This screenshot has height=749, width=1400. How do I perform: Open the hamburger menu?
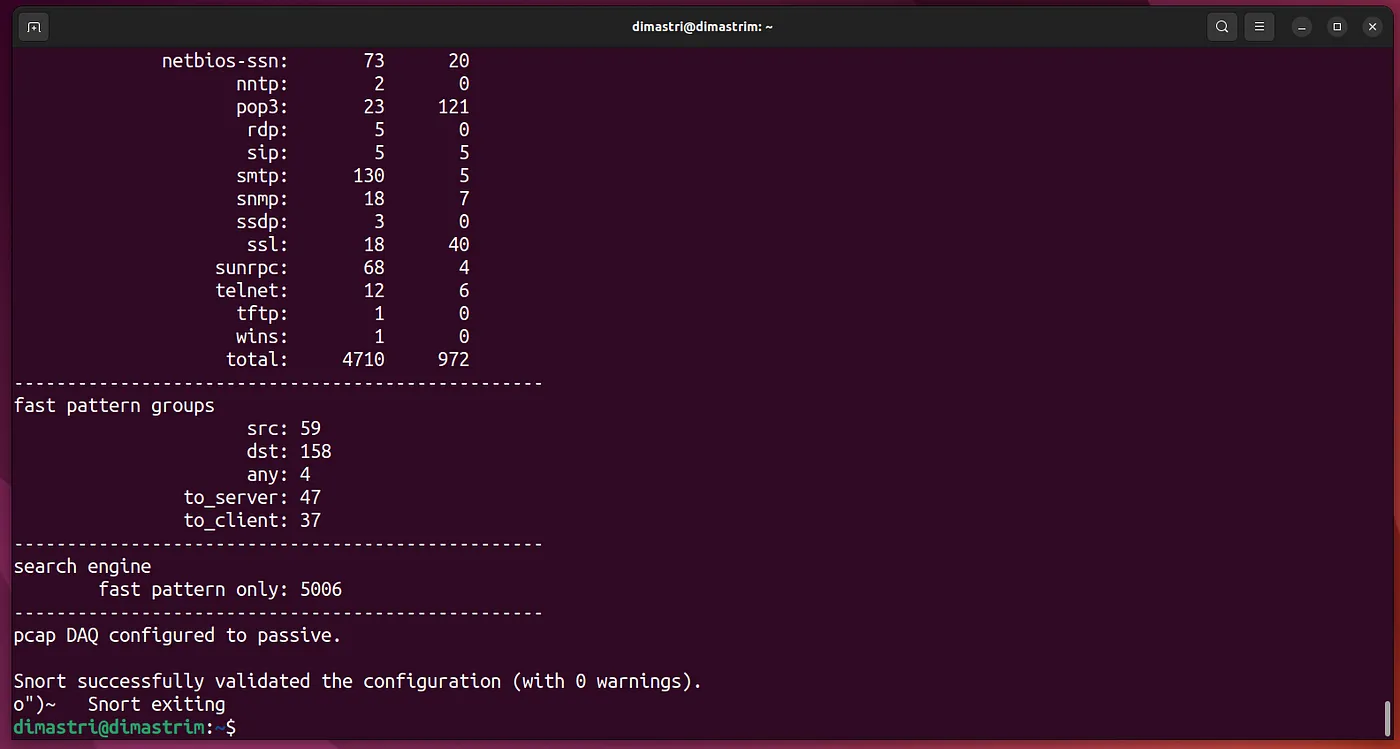[x=1260, y=27]
